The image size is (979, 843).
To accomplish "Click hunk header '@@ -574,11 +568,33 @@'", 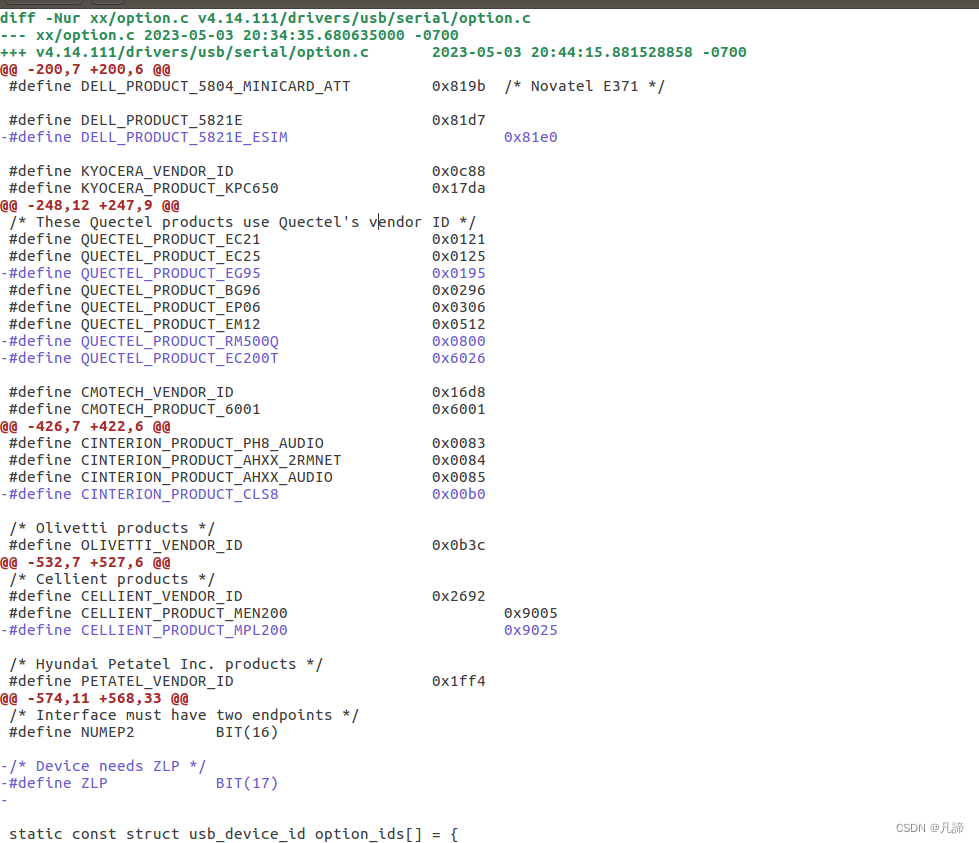I will [x=94, y=698].
